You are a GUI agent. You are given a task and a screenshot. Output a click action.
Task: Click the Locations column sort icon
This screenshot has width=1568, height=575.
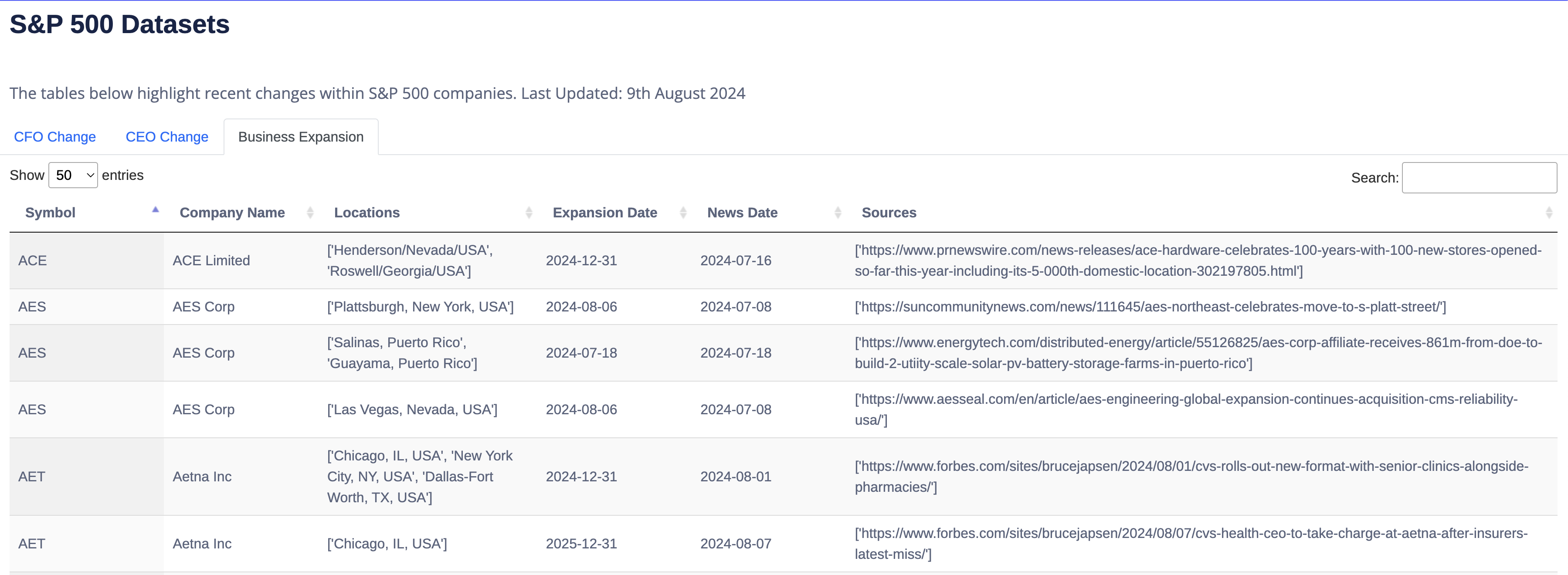coord(528,213)
